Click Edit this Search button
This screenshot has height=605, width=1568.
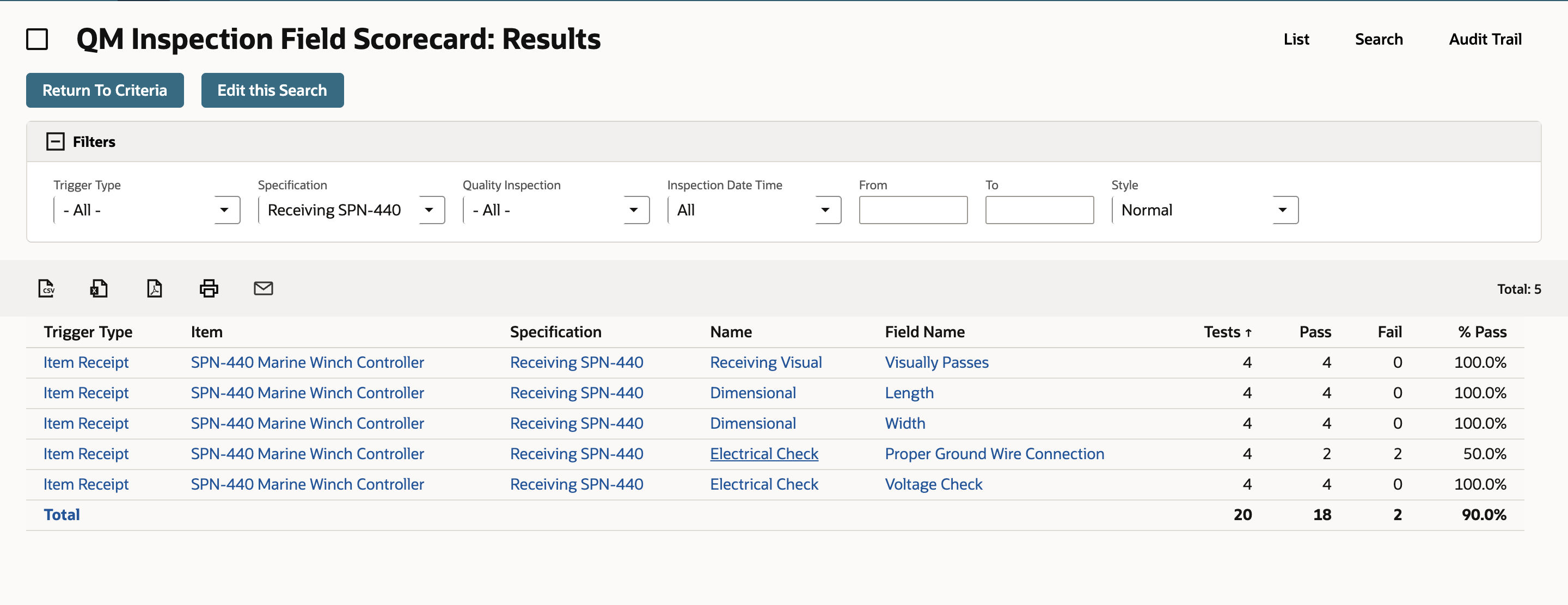coord(272,90)
